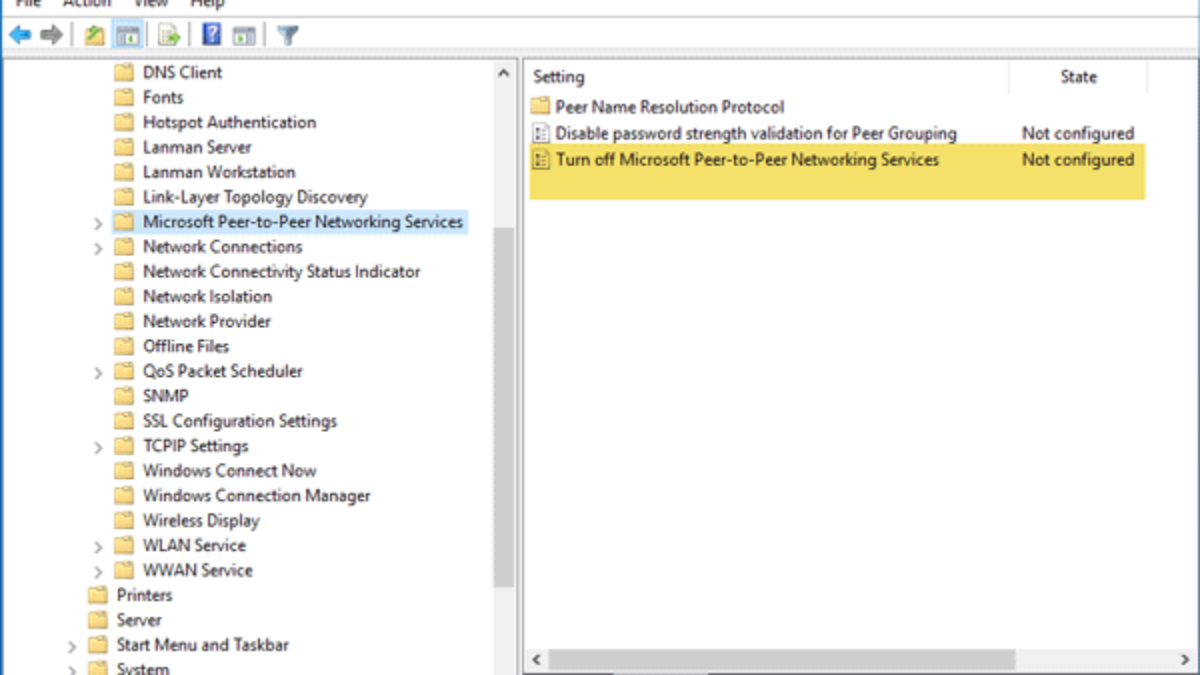Open the View menu
The height and width of the screenshot is (675, 1200).
pyautogui.click(x=151, y=4)
